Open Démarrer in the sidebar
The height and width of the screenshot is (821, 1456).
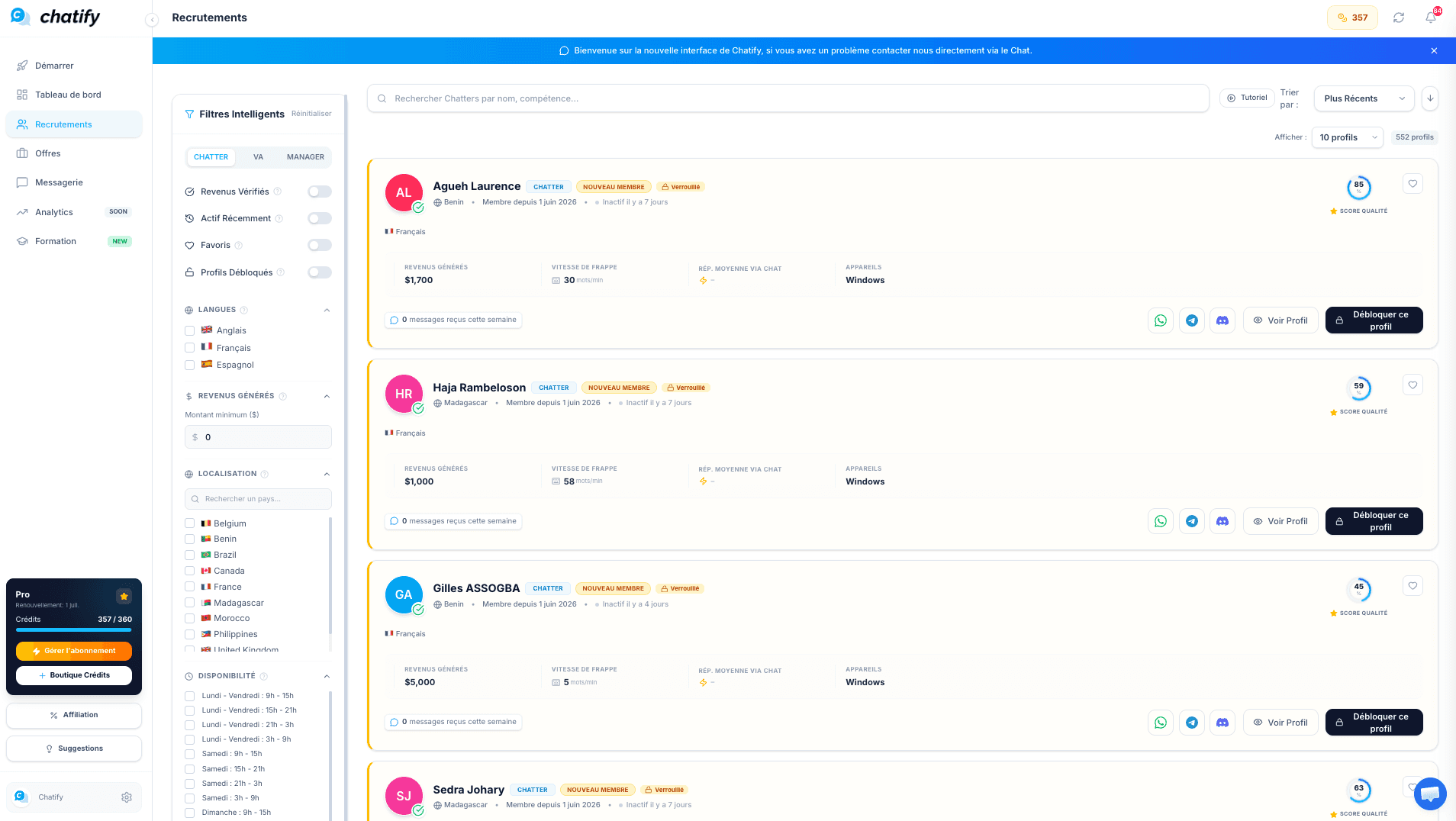[x=74, y=66]
